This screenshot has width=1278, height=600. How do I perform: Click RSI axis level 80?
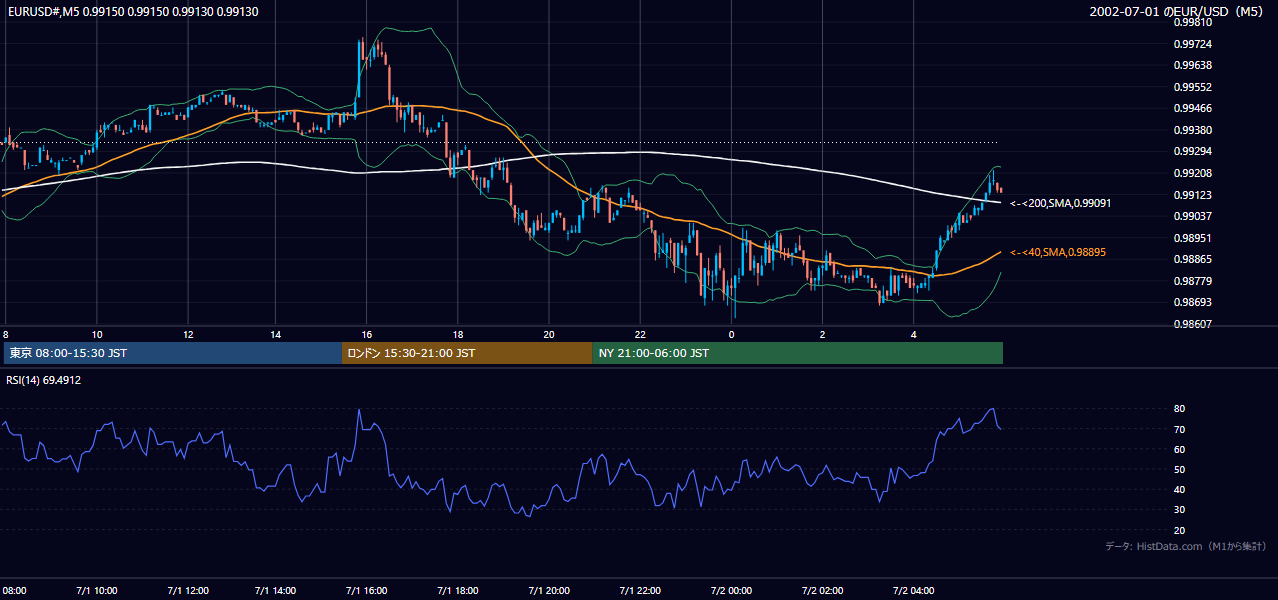point(1179,409)
